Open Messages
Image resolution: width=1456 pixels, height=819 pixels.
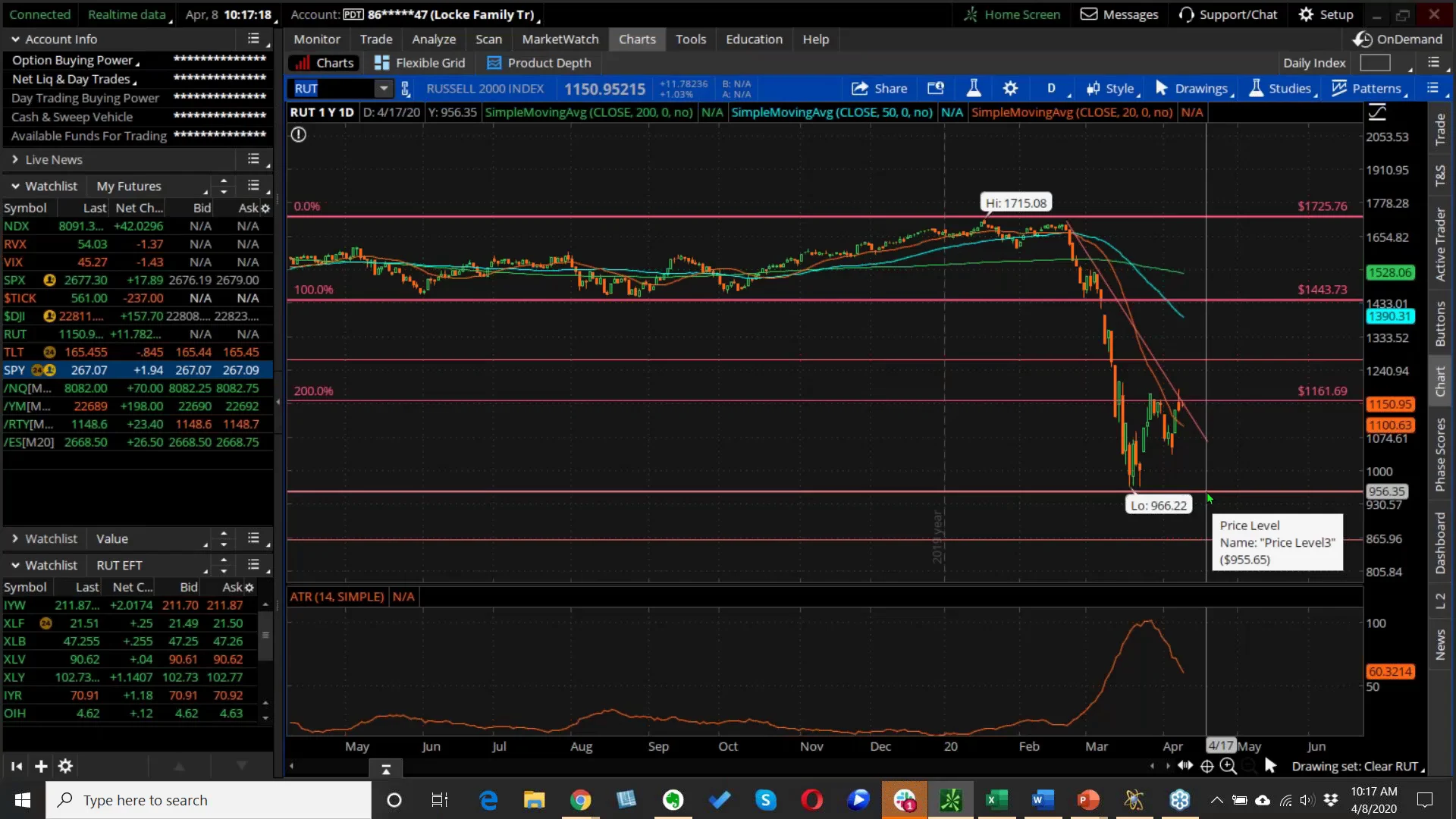(1119, 14)
